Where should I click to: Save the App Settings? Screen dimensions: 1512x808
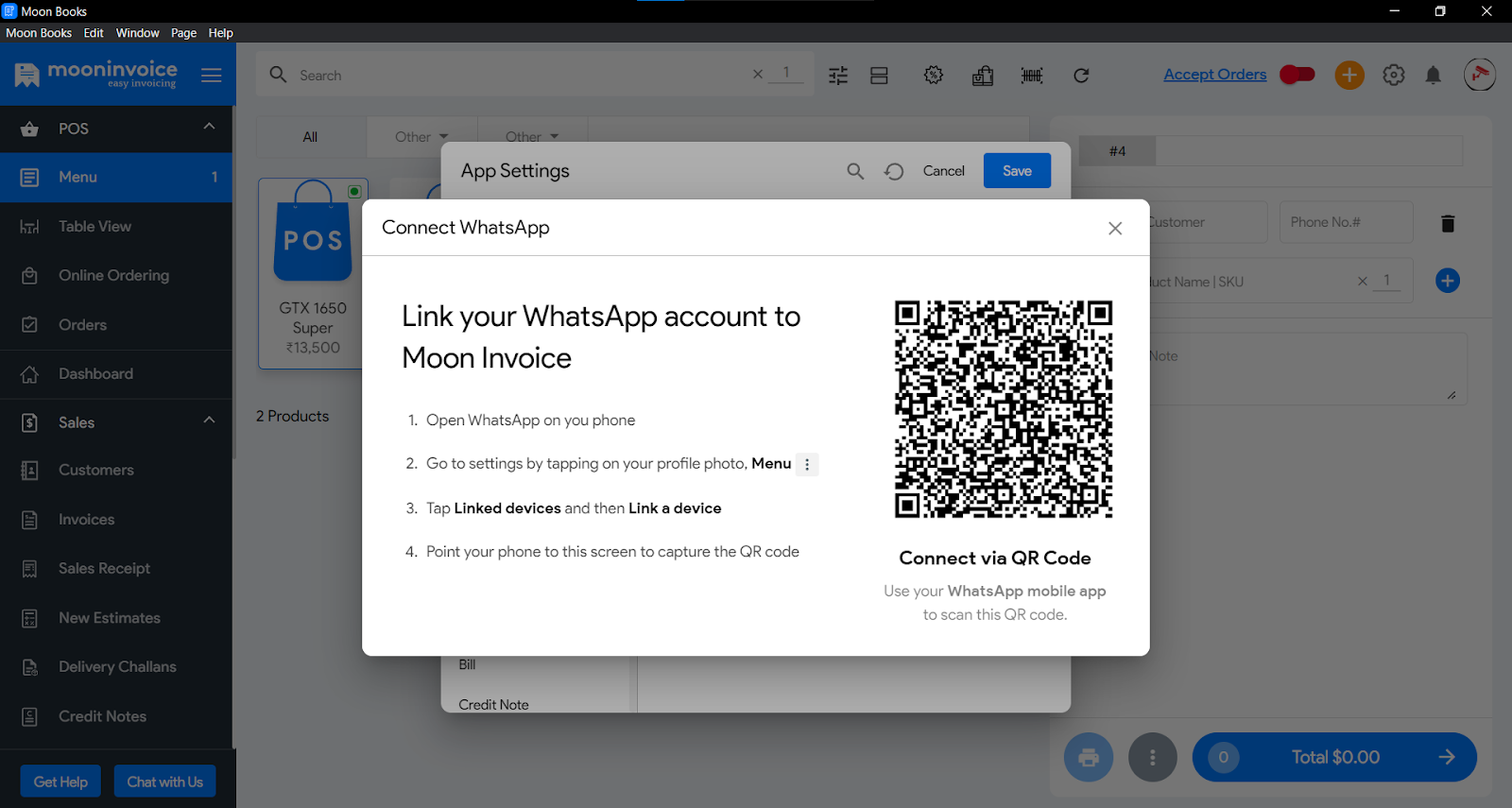tap(1017, 171)
